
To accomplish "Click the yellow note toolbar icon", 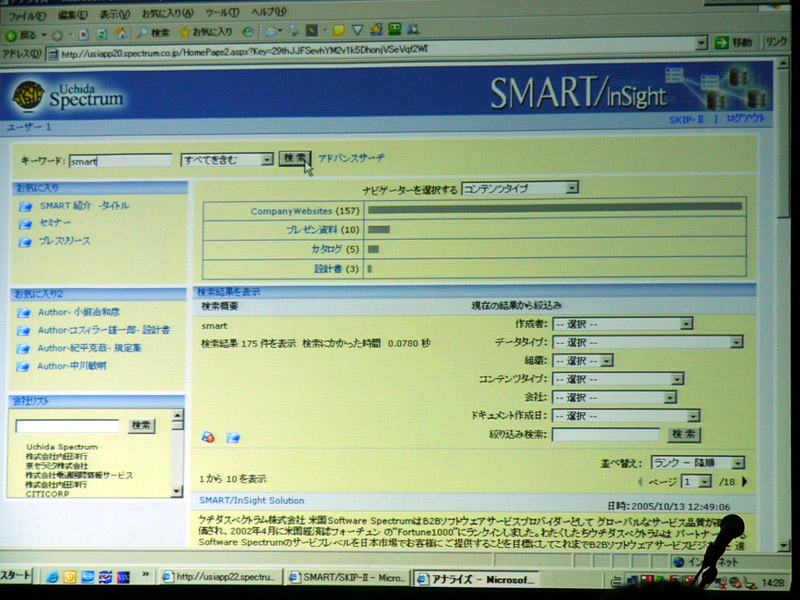I will point(338,31).
